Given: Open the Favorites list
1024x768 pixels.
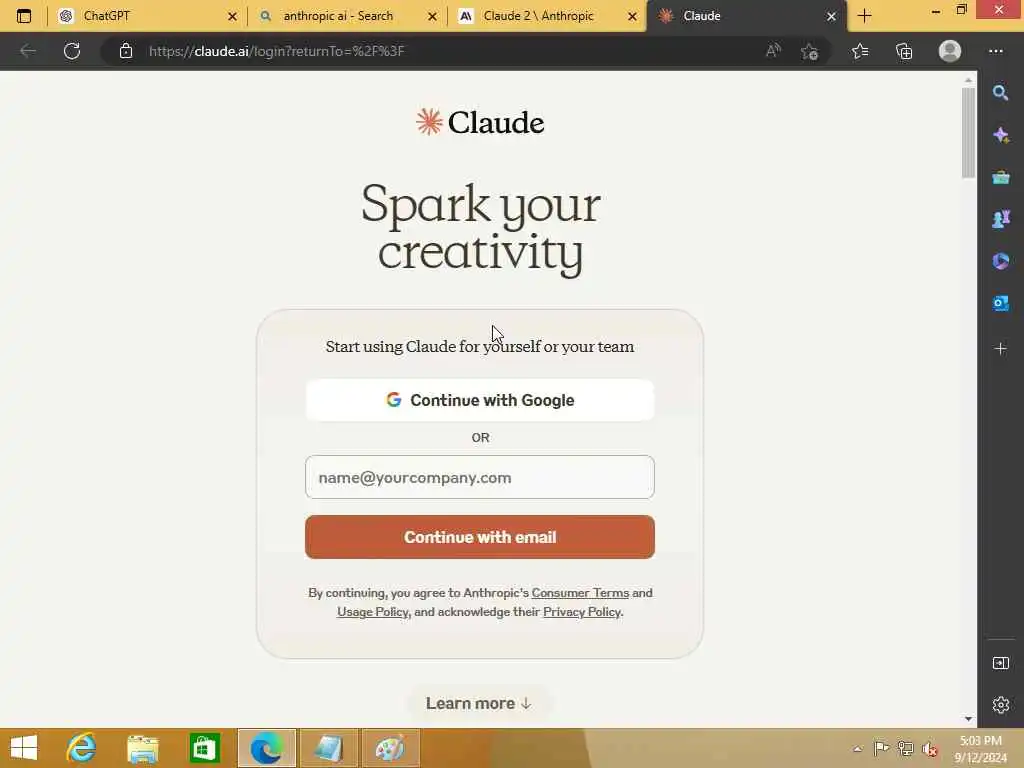Looking at the screenshot, I should coord(860,51).
